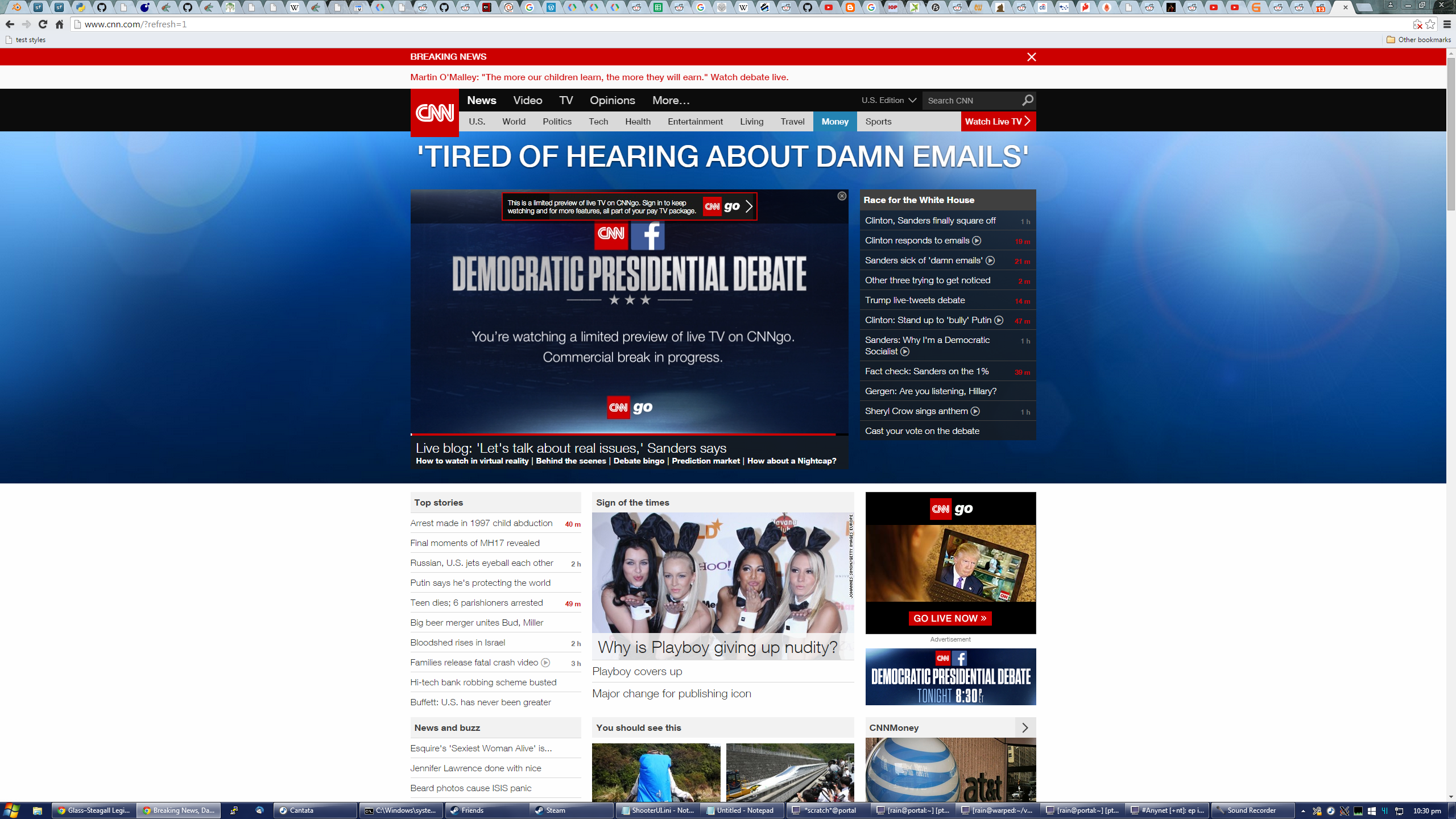Click the CNNgo arrow in preview banner
Viewport: 1456px width, 819px height.
point(749,206)
